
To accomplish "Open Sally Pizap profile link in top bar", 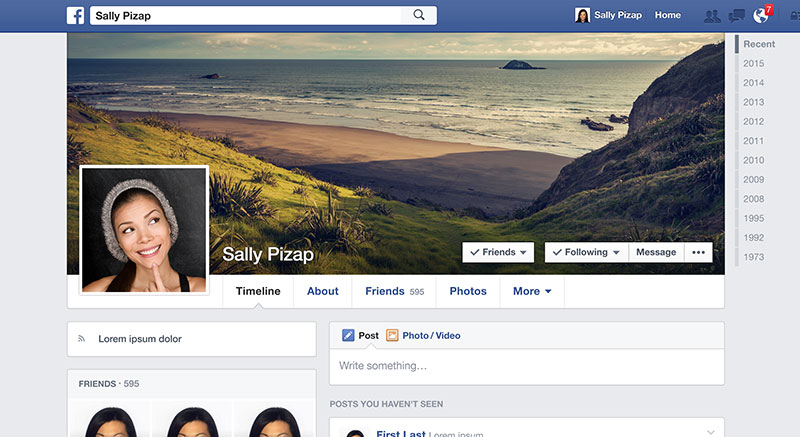I will click(x=618, y=15).
